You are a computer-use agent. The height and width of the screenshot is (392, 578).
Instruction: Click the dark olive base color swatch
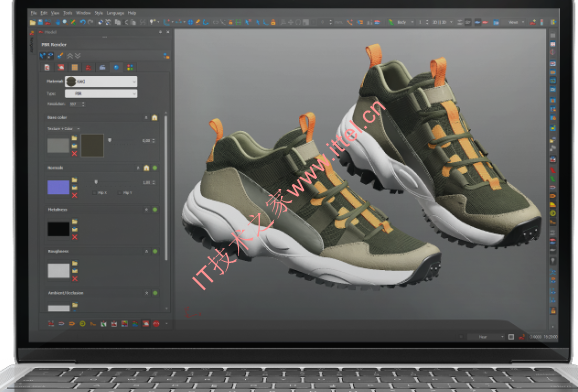pos(92,146)
